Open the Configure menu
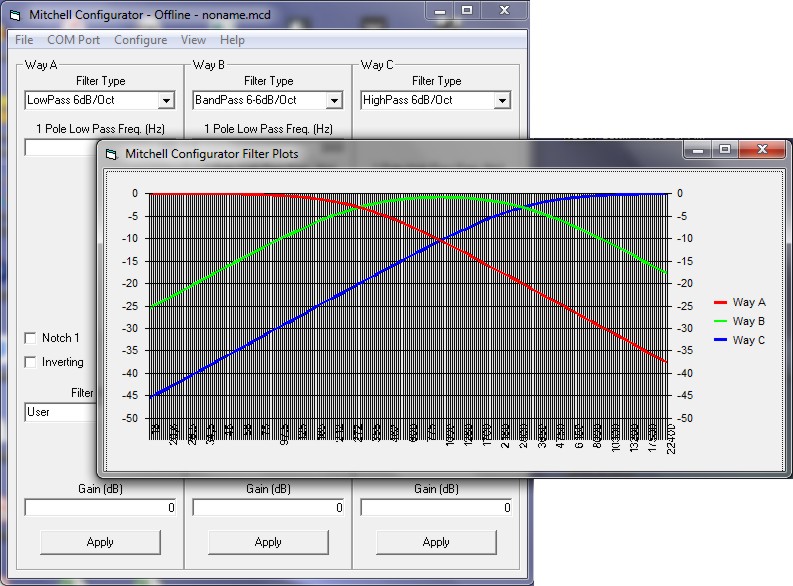The width and height of the screenshot is (793, 586). coord(141,40)
